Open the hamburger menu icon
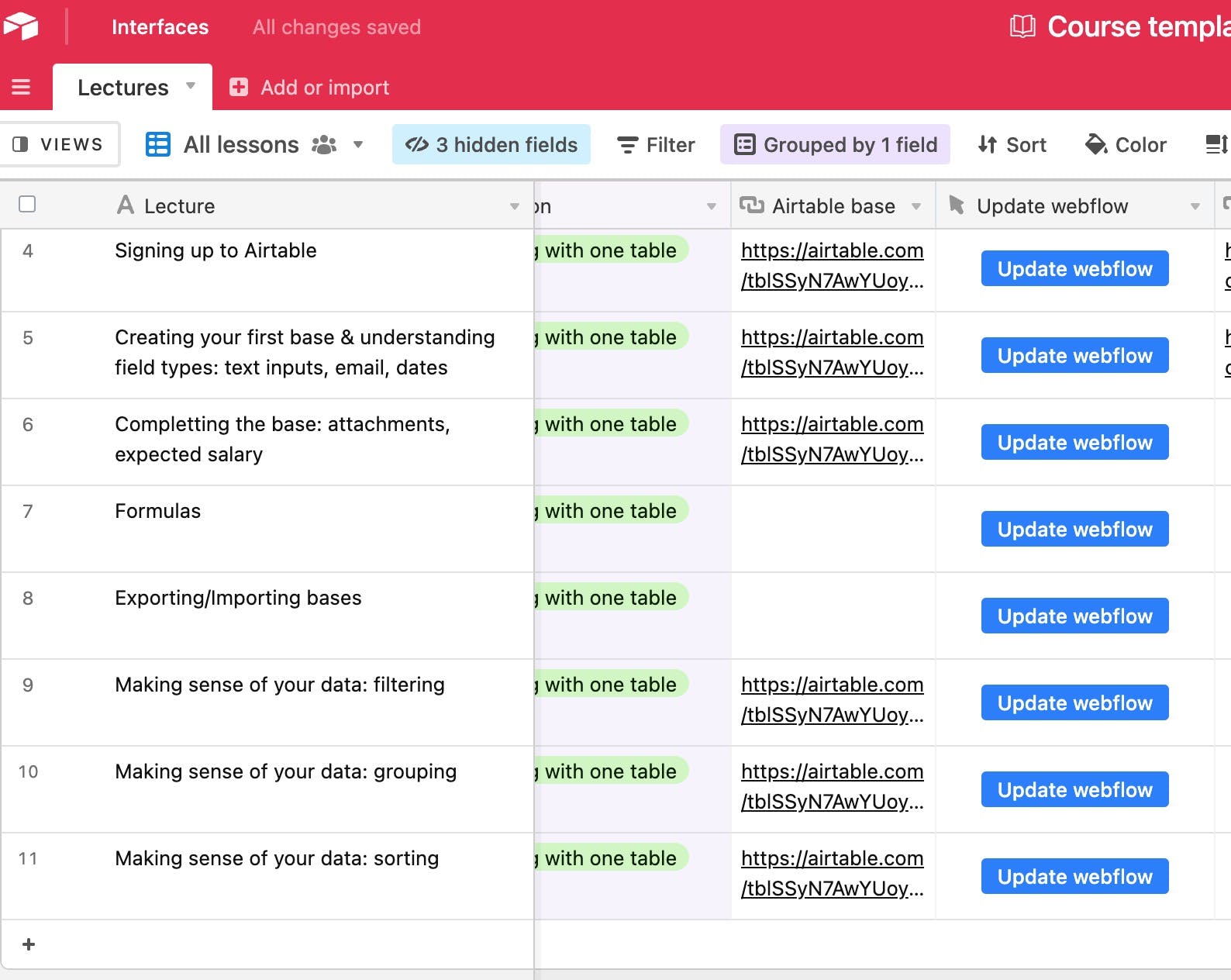This screenshot has width=1231, height=980. click(x=21, y=87)
